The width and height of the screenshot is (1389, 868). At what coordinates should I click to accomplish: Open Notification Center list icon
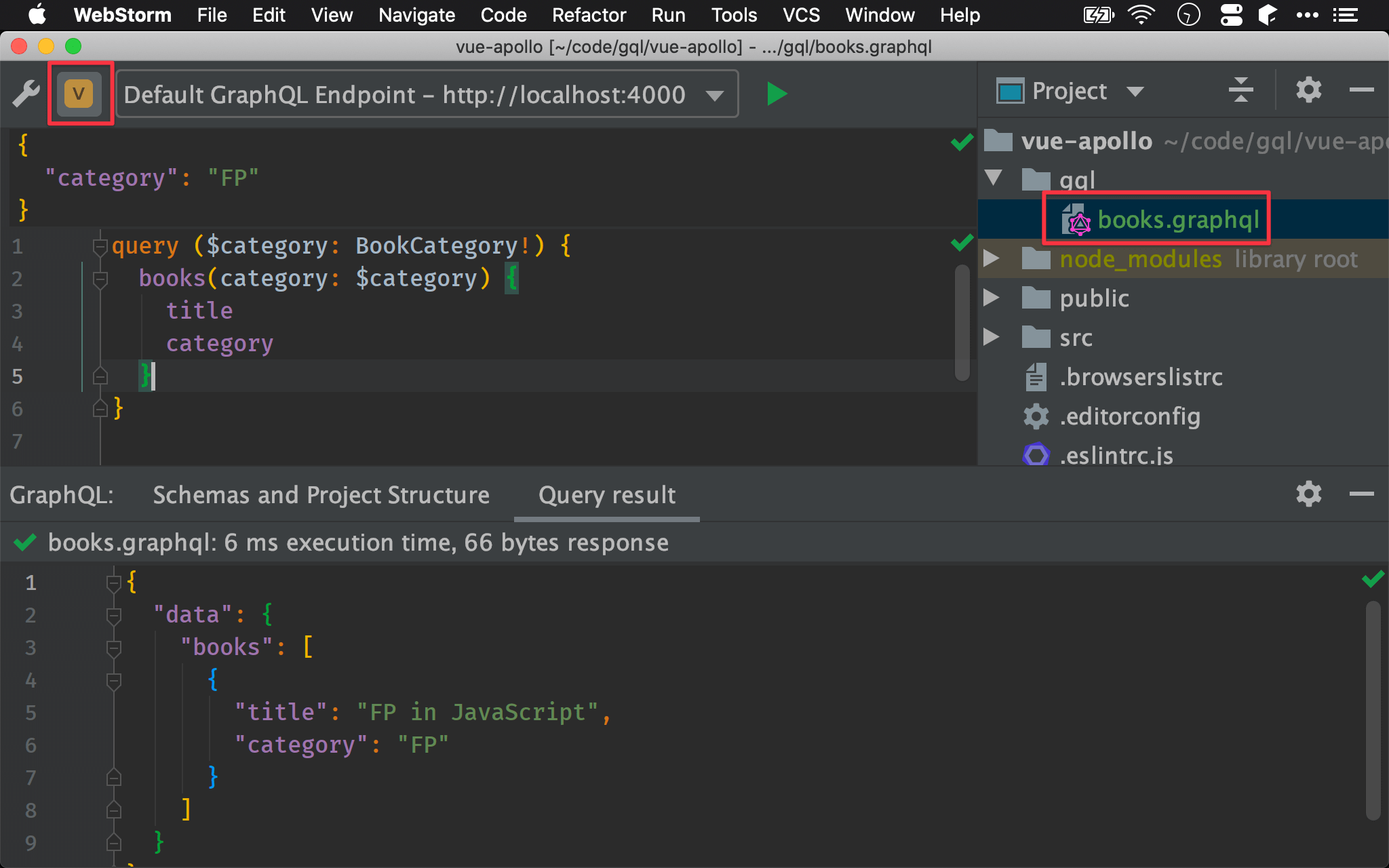coord(1346,15)
